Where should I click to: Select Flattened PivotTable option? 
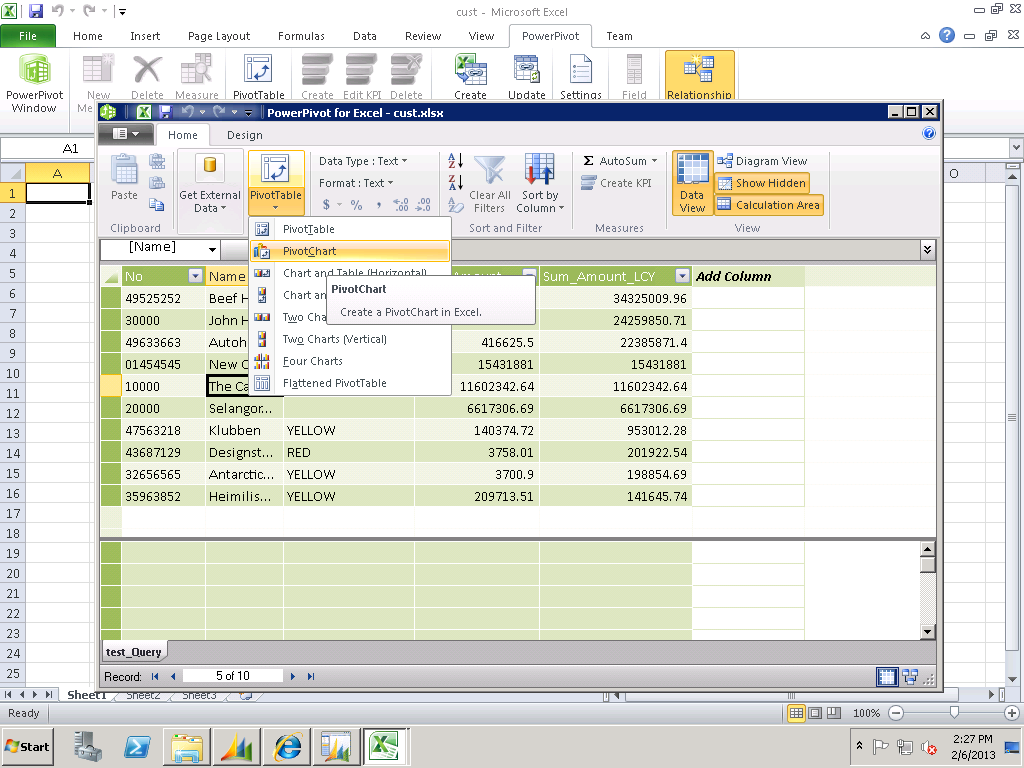[x=349, y=383]
